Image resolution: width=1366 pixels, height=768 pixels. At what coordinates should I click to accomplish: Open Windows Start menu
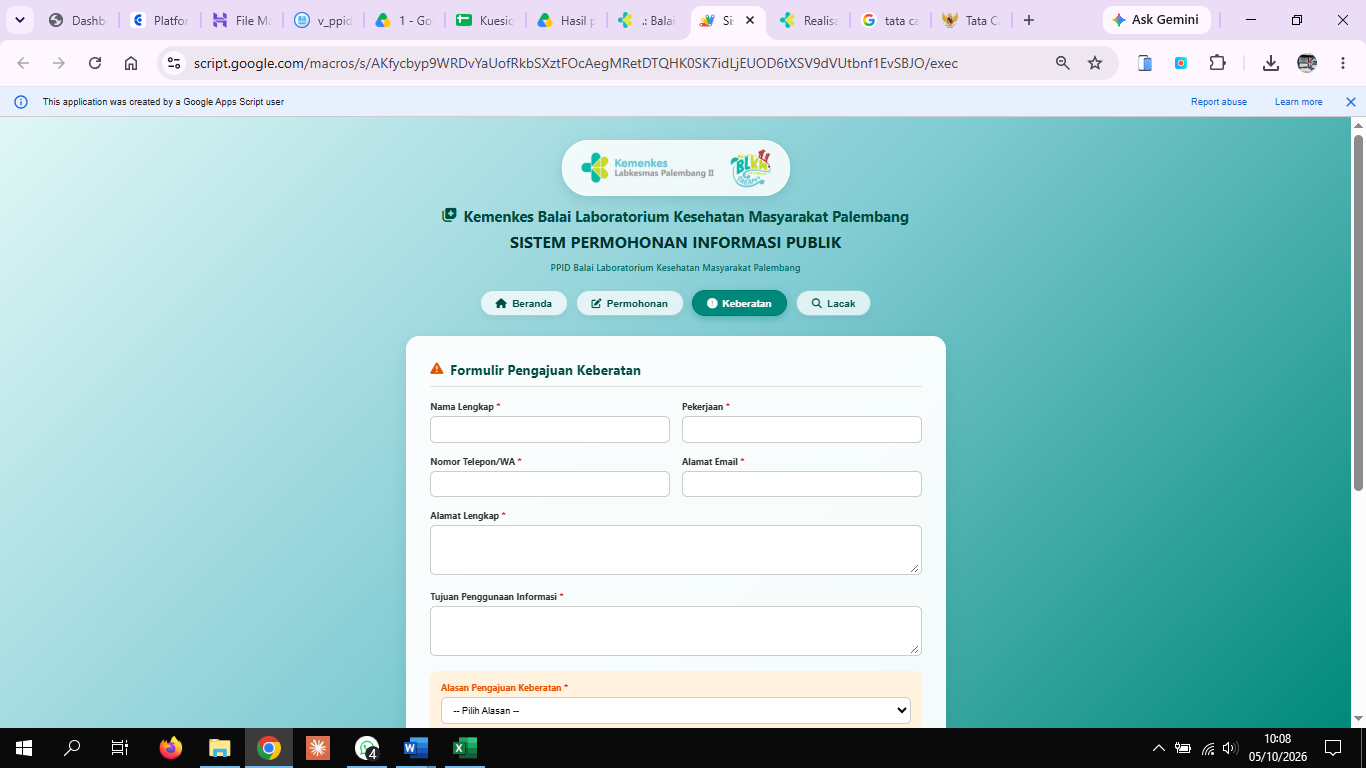24,747
